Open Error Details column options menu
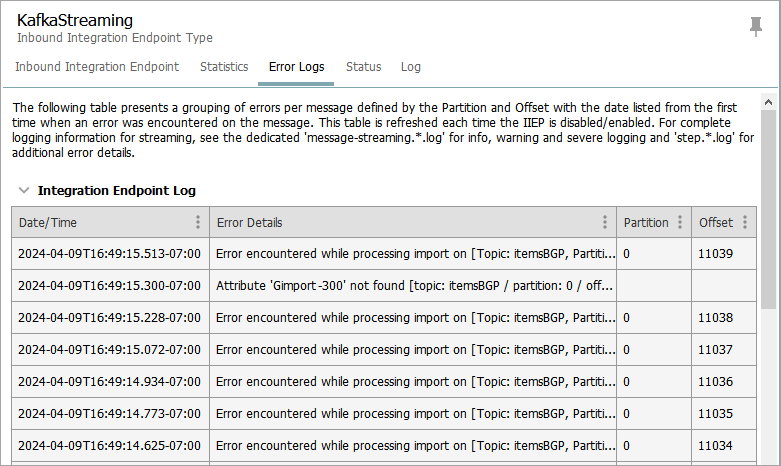The height and width of the screenshot is (466, 781). pos(605,223)
